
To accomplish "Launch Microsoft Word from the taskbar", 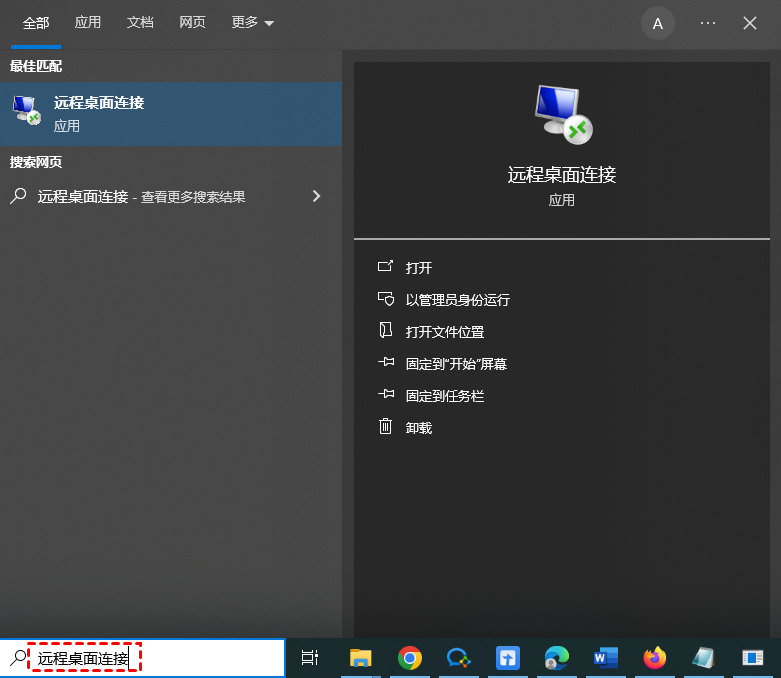I will coord(605,657).
